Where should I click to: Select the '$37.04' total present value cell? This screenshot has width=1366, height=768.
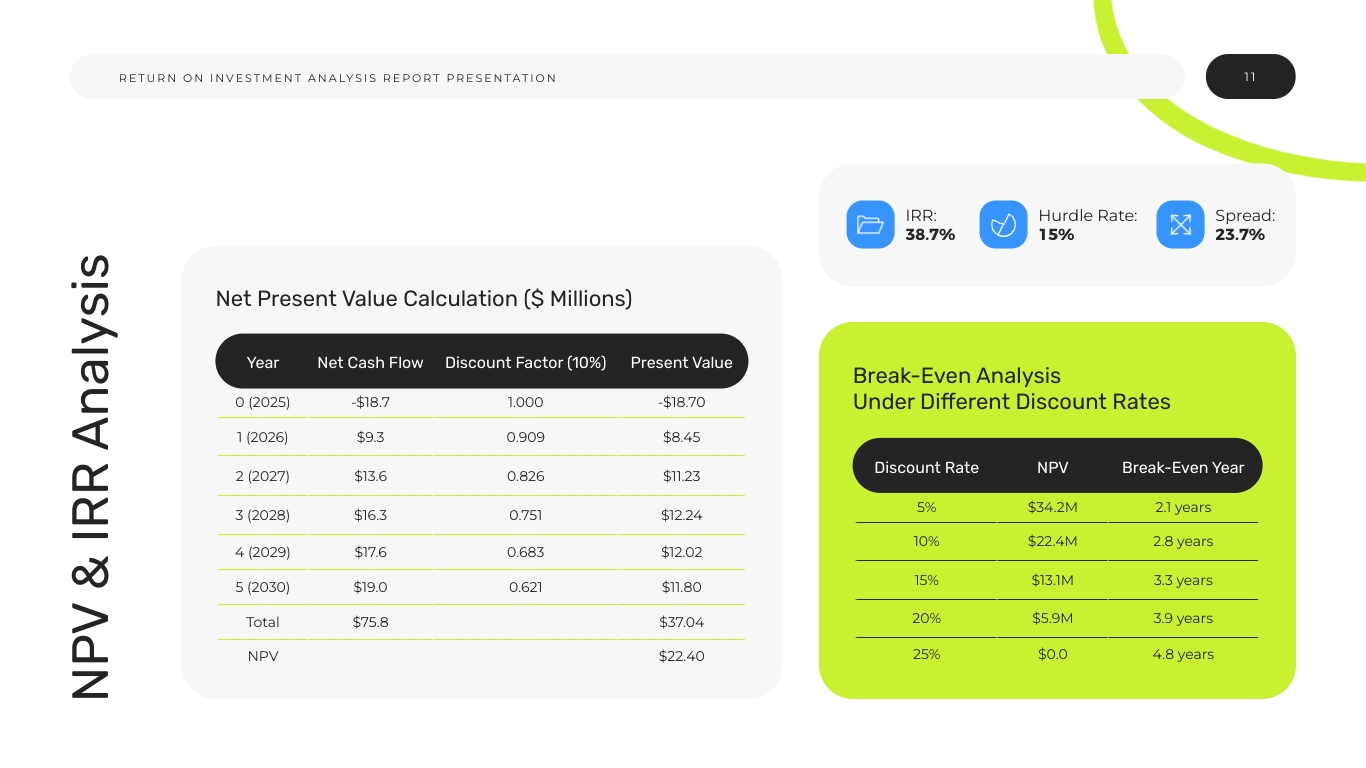(x=682, y=622)
